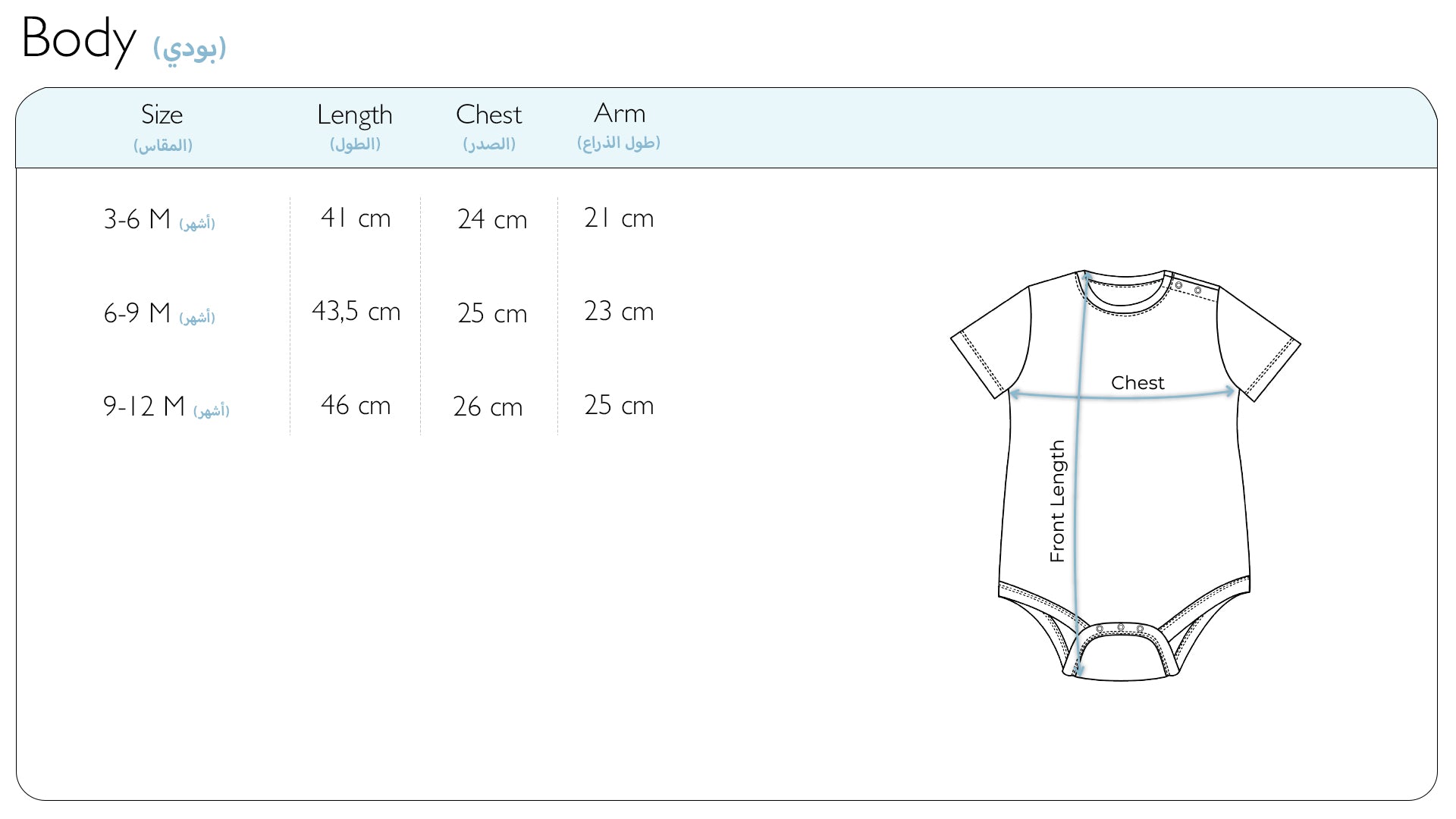Click the "25 cm" chest value for 6-9 M
This screenshot has width=1456, height=819.
coord(492,313)
